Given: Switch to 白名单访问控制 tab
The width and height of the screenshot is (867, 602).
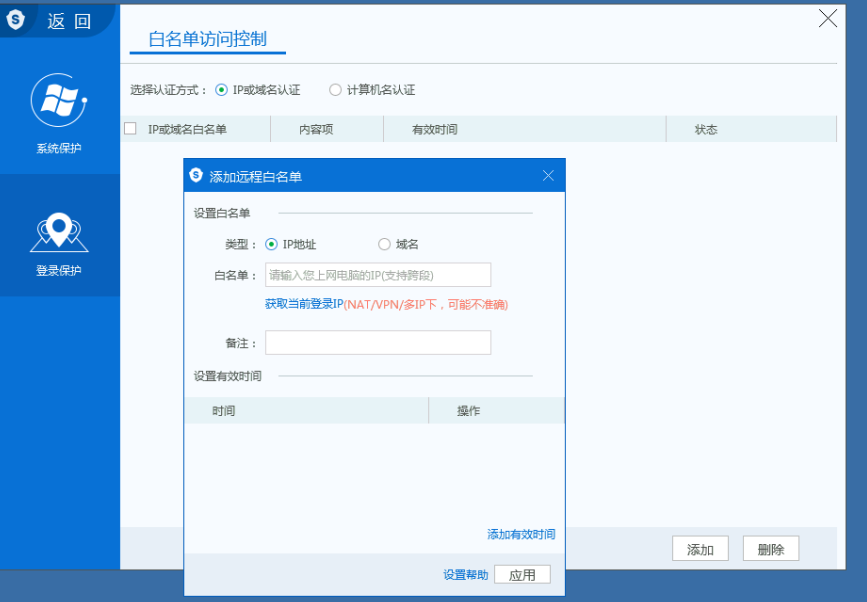Looking at the screenshot, I should click(x=207, y=40).
